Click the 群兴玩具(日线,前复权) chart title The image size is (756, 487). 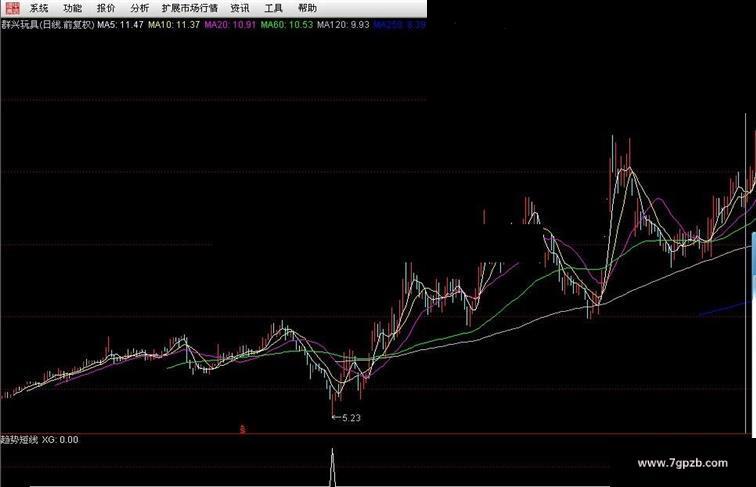[48, 25]
